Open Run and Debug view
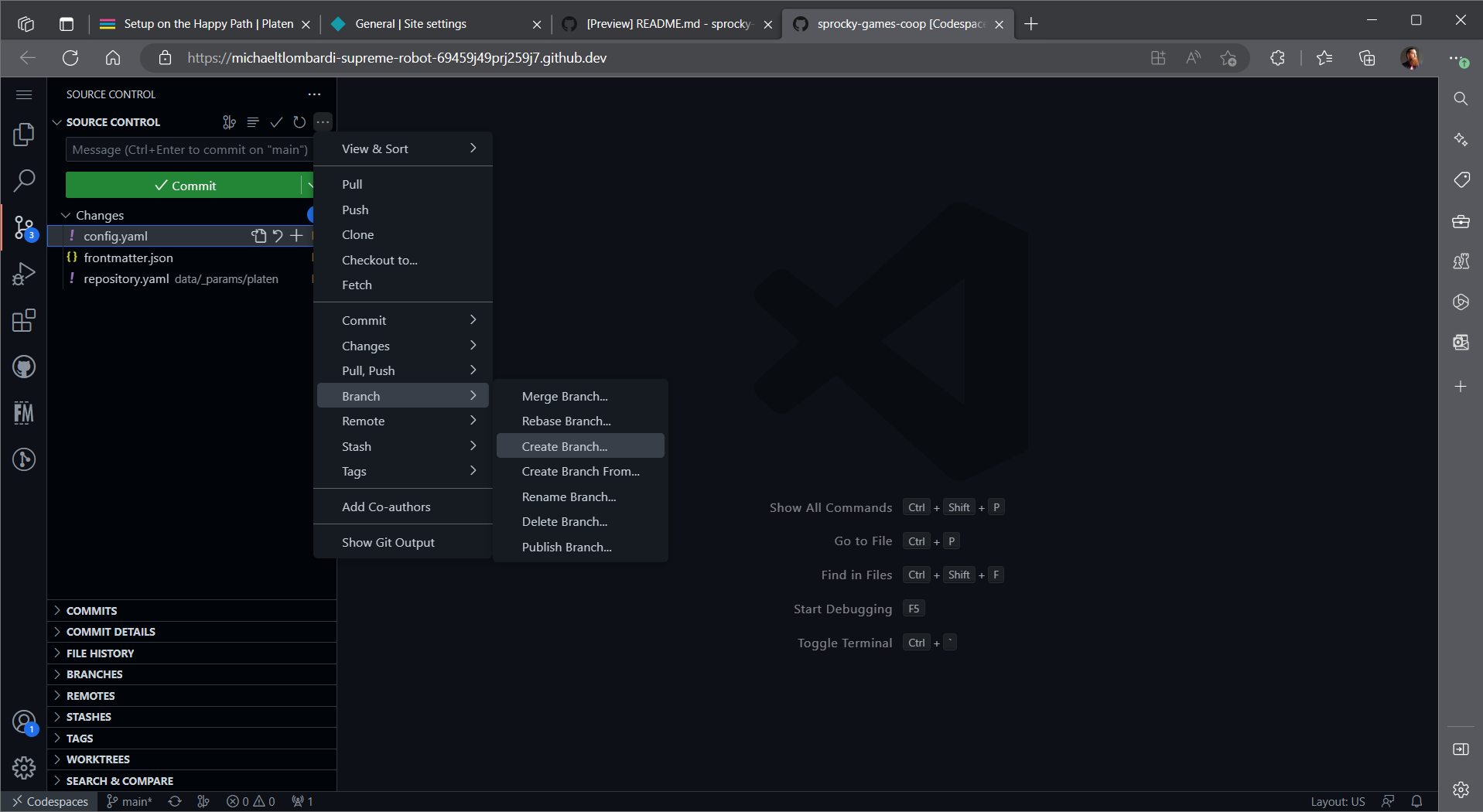This screenshot has width=1483, height=812. [x=24, y=274]
